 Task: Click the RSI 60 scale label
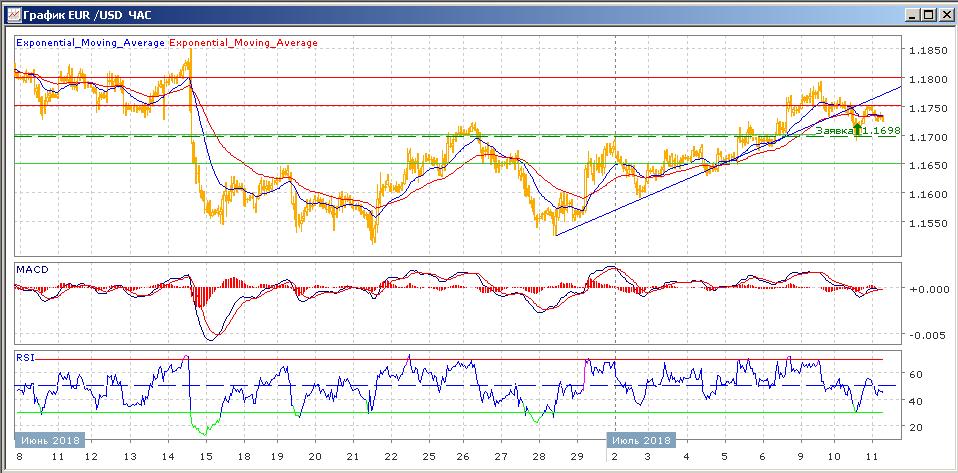coord(915,374)
